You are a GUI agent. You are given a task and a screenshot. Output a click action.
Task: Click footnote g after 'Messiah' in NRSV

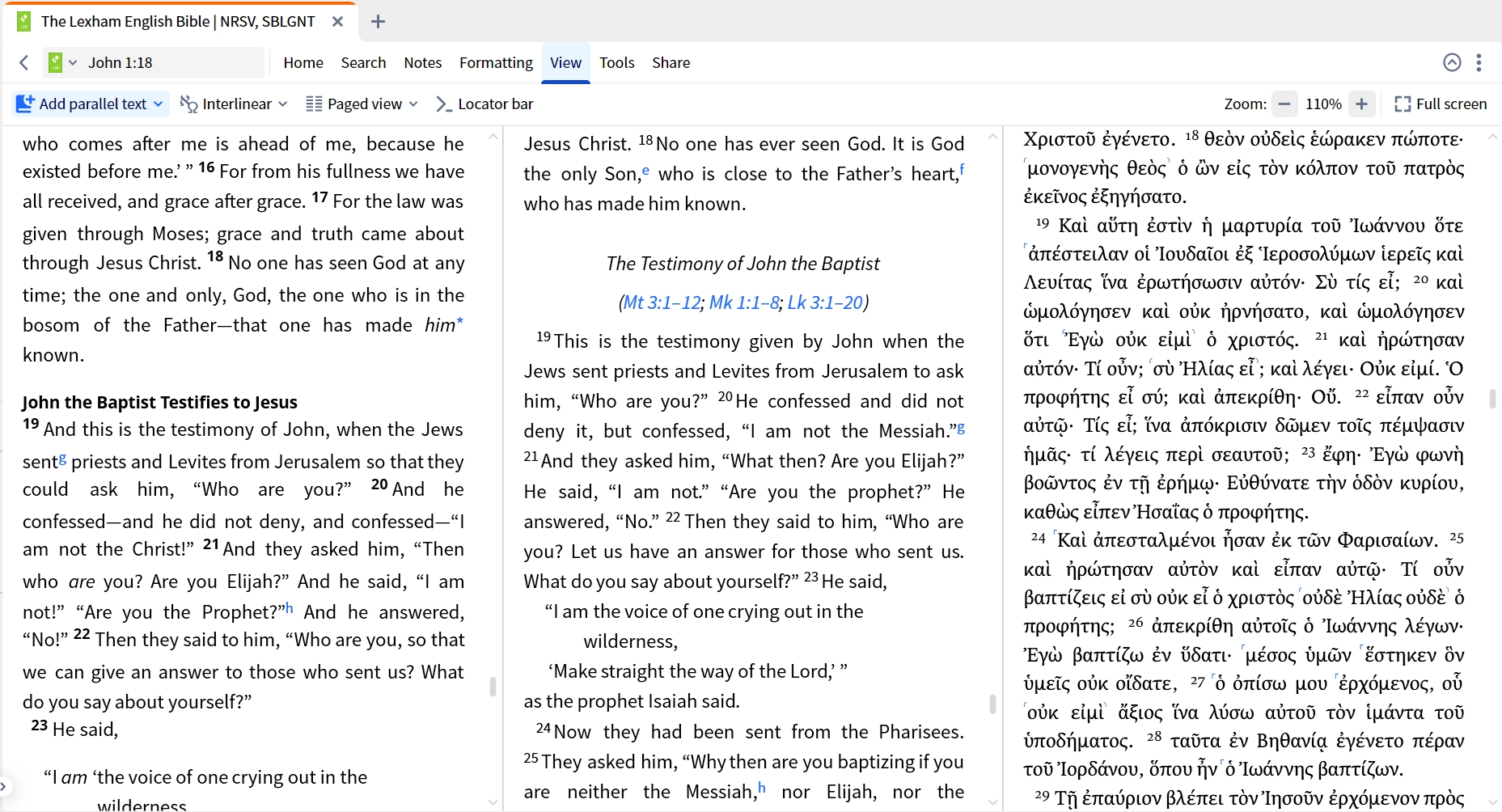click(961, 428)
